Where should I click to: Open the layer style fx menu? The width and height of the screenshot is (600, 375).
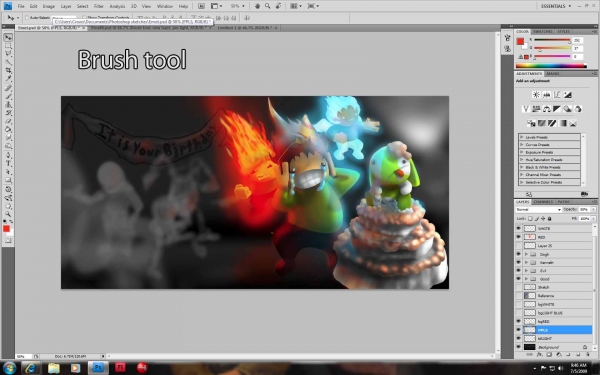(x=540, y=355)
